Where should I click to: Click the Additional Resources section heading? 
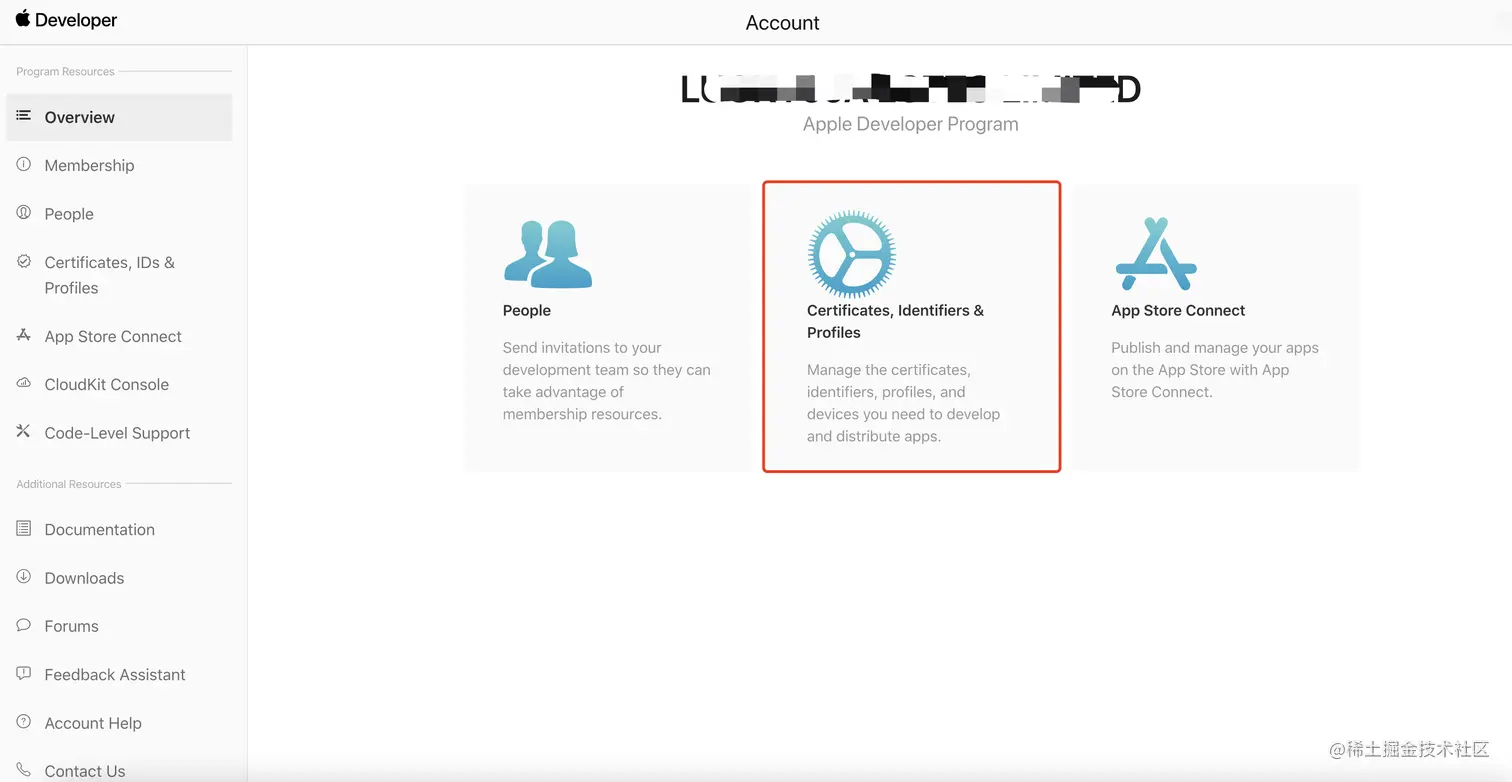(69, 484)
